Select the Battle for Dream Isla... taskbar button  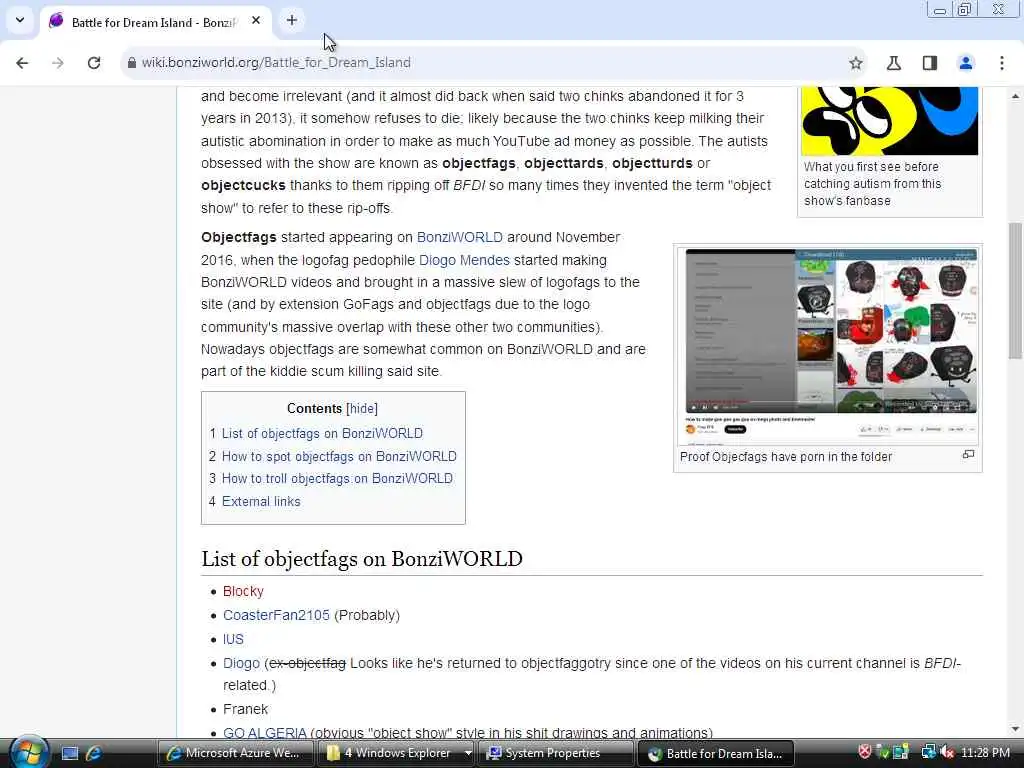716,754
